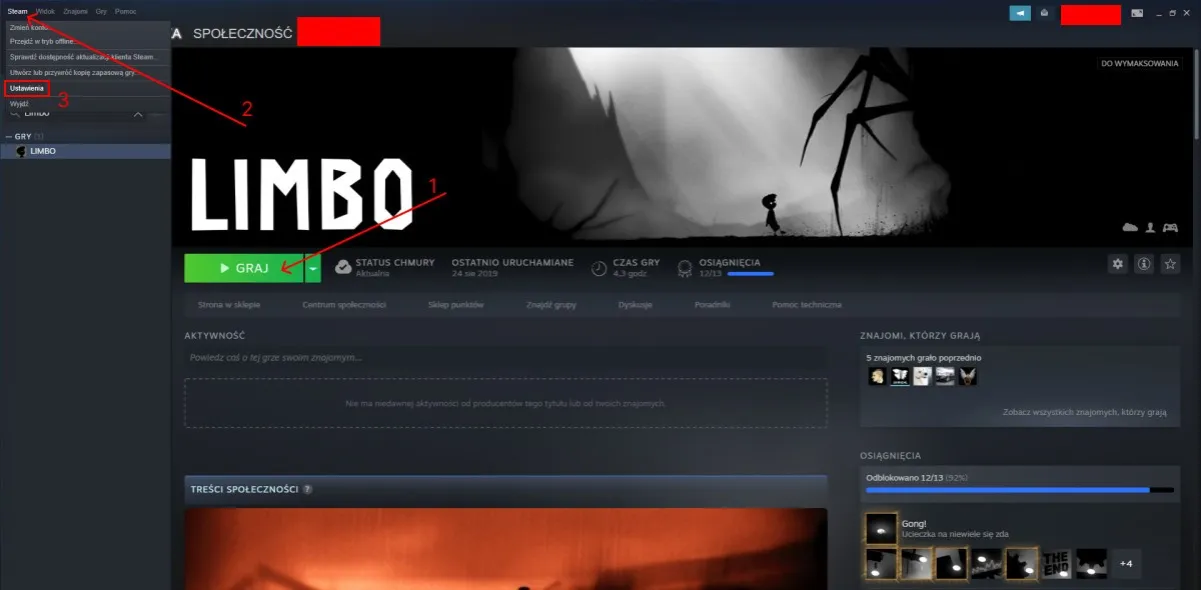The height and width of the screenshot is (590, 1201).
Task: Open the friends inbox envelope icon
Action: click(1044, 13)
